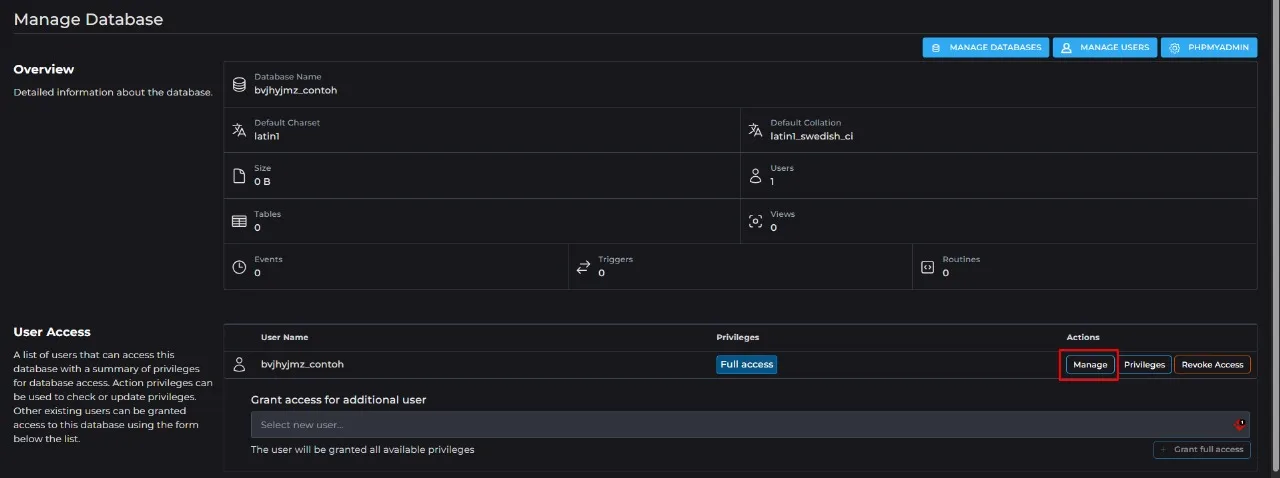Click the translate icon next to Default Charset
The image size is (1280, 478).
click(x=239, y=130)
